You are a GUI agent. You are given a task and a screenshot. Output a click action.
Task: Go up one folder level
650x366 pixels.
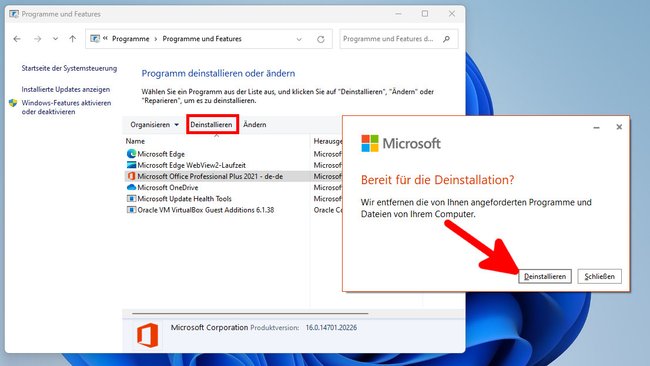pos(73,39)
